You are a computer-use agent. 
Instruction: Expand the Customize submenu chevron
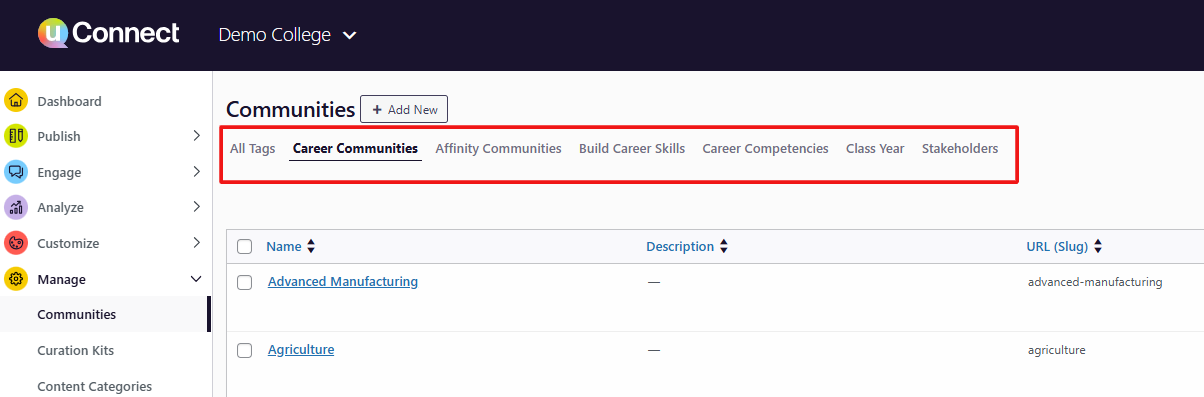pos(196,243)
